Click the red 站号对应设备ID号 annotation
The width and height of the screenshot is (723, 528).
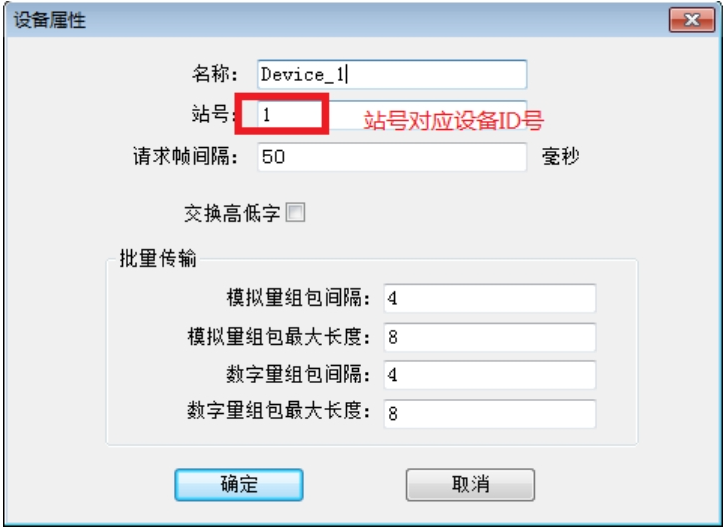pyautogui.click(x=454, y=121)
